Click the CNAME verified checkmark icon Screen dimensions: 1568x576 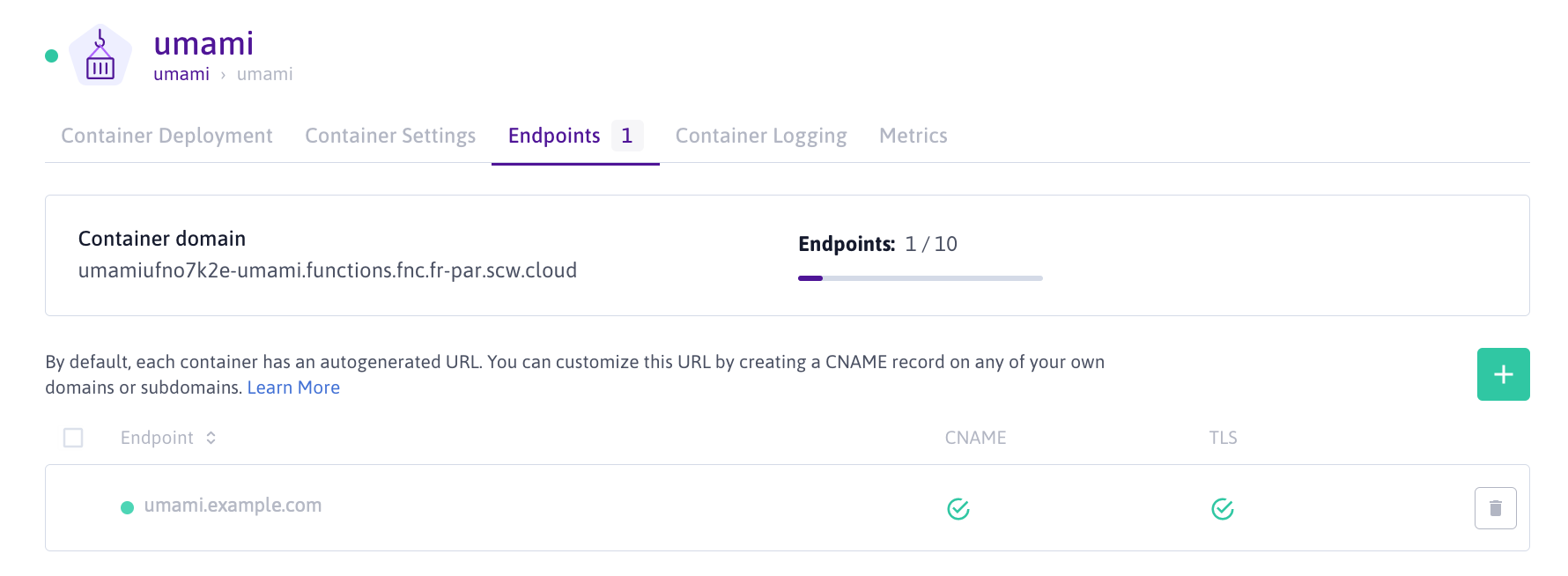958,509
